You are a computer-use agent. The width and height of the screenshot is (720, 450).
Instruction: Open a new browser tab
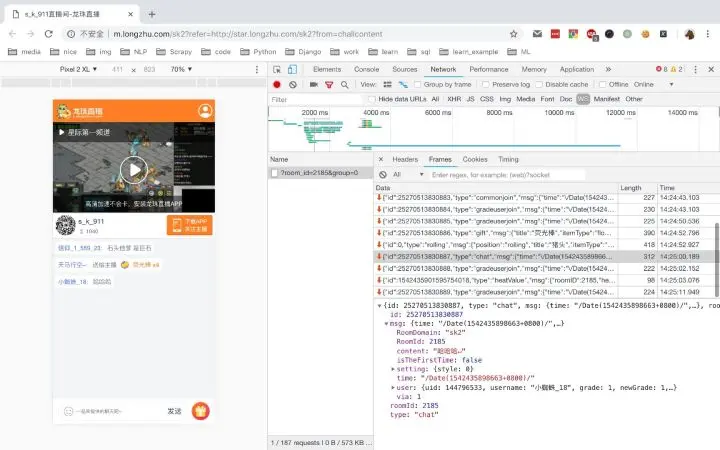click(152, 14)
